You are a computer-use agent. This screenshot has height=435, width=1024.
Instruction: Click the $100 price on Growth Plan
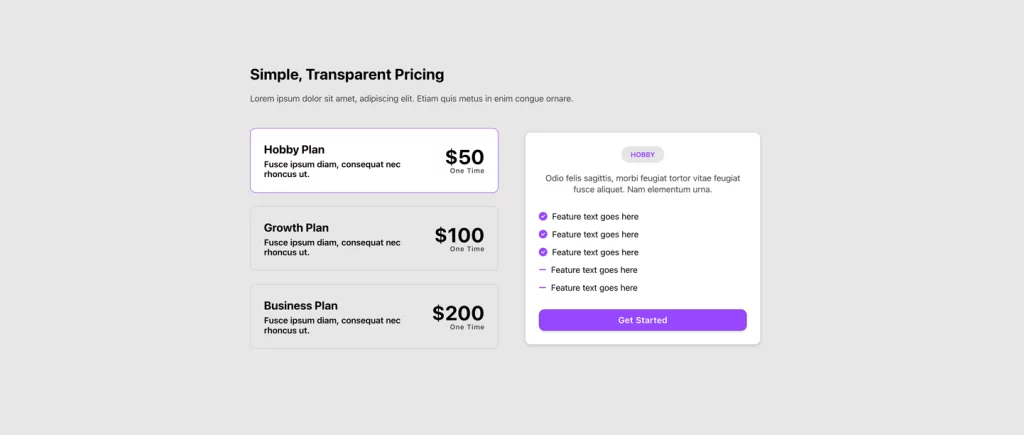459,235
